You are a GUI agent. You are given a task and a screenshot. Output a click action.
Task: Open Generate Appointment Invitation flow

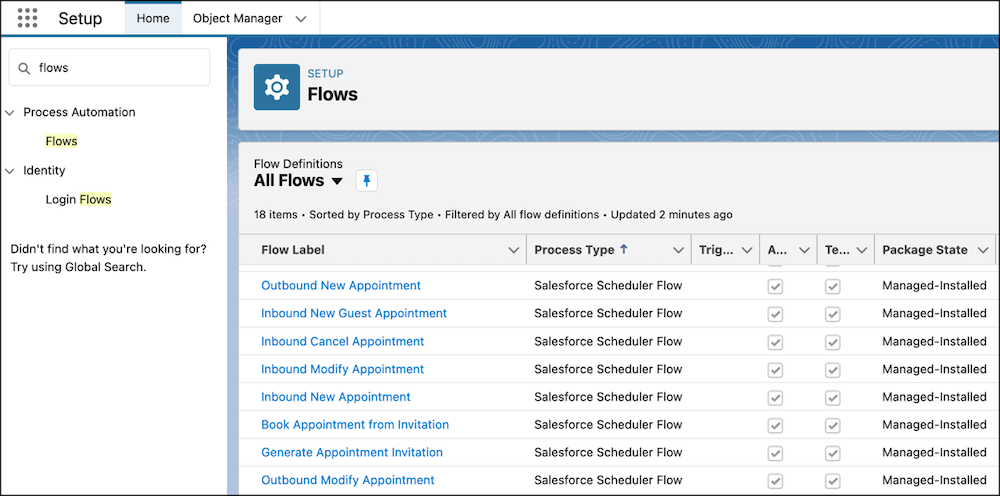(352, 453)
